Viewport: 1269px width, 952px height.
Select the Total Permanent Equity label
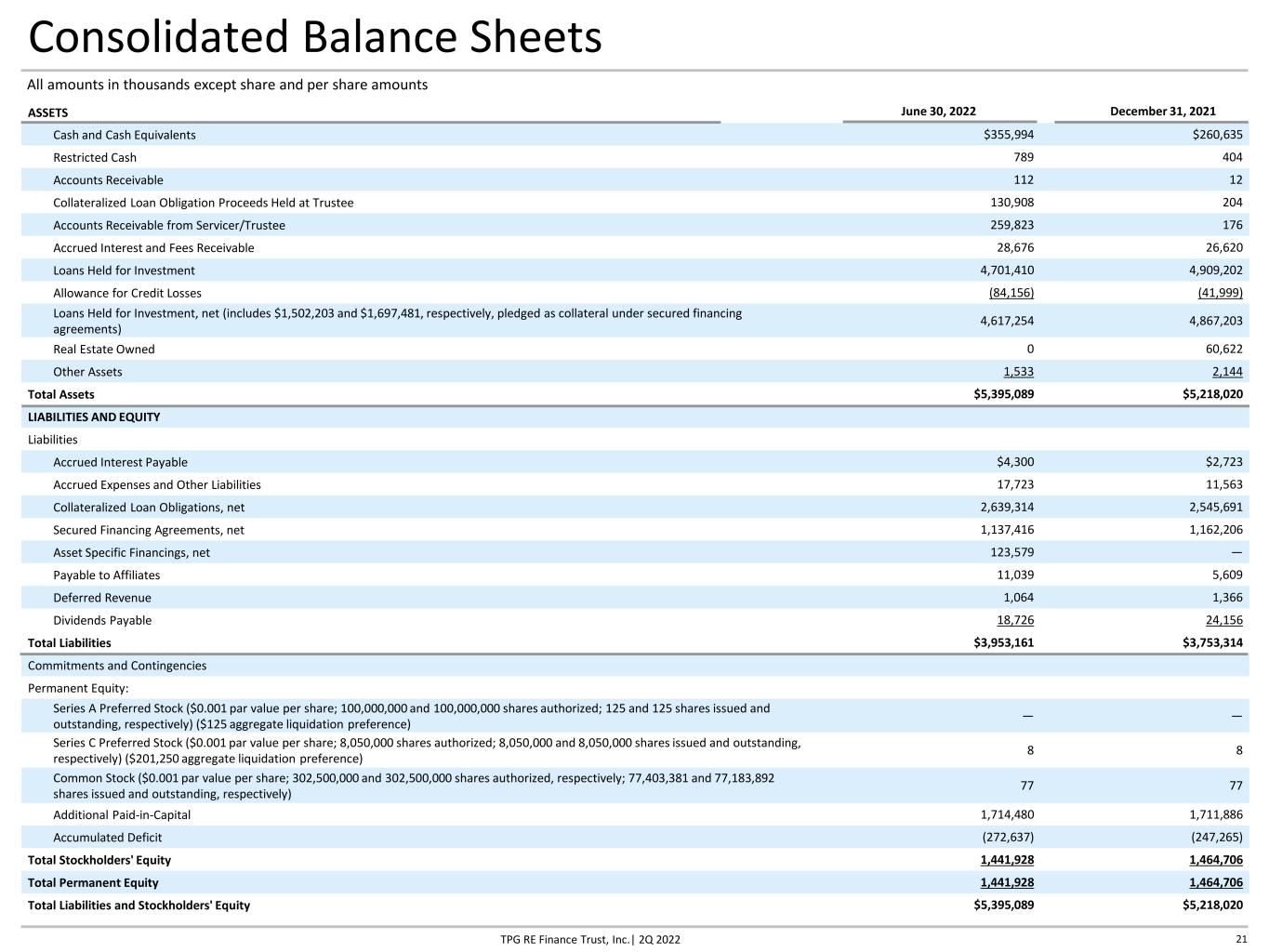point(93,883)
